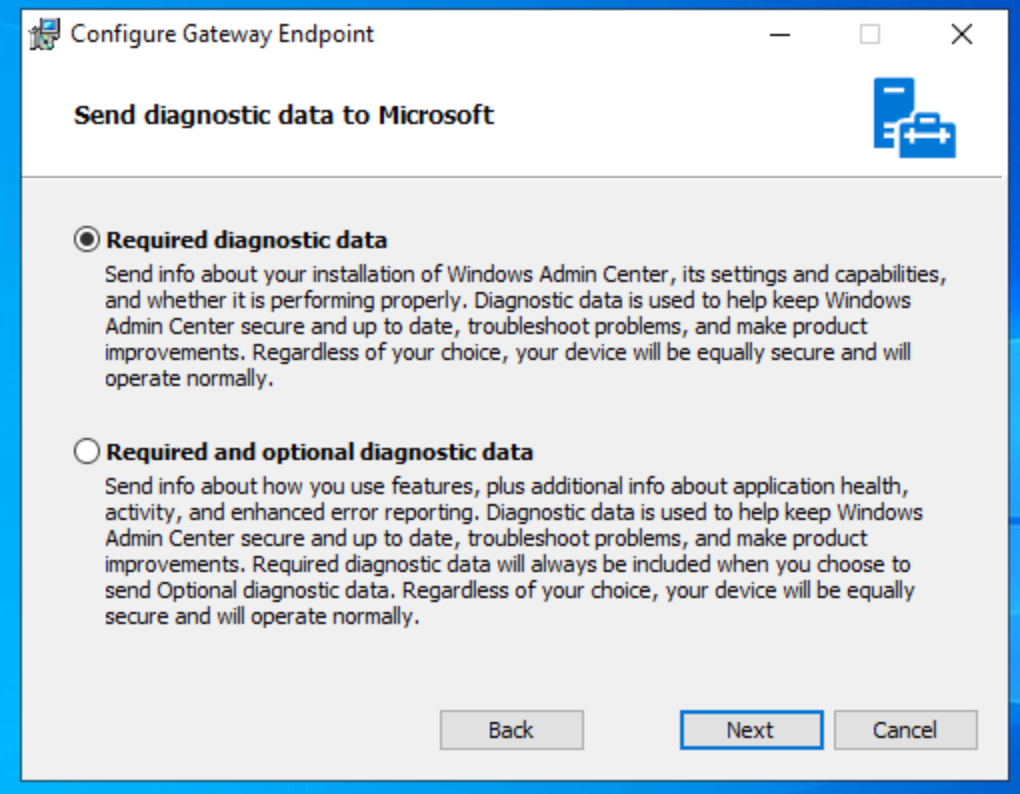Click the bold "Required diagnostic data" label
Screen dimensions: 1020x794
coord(246,240)
